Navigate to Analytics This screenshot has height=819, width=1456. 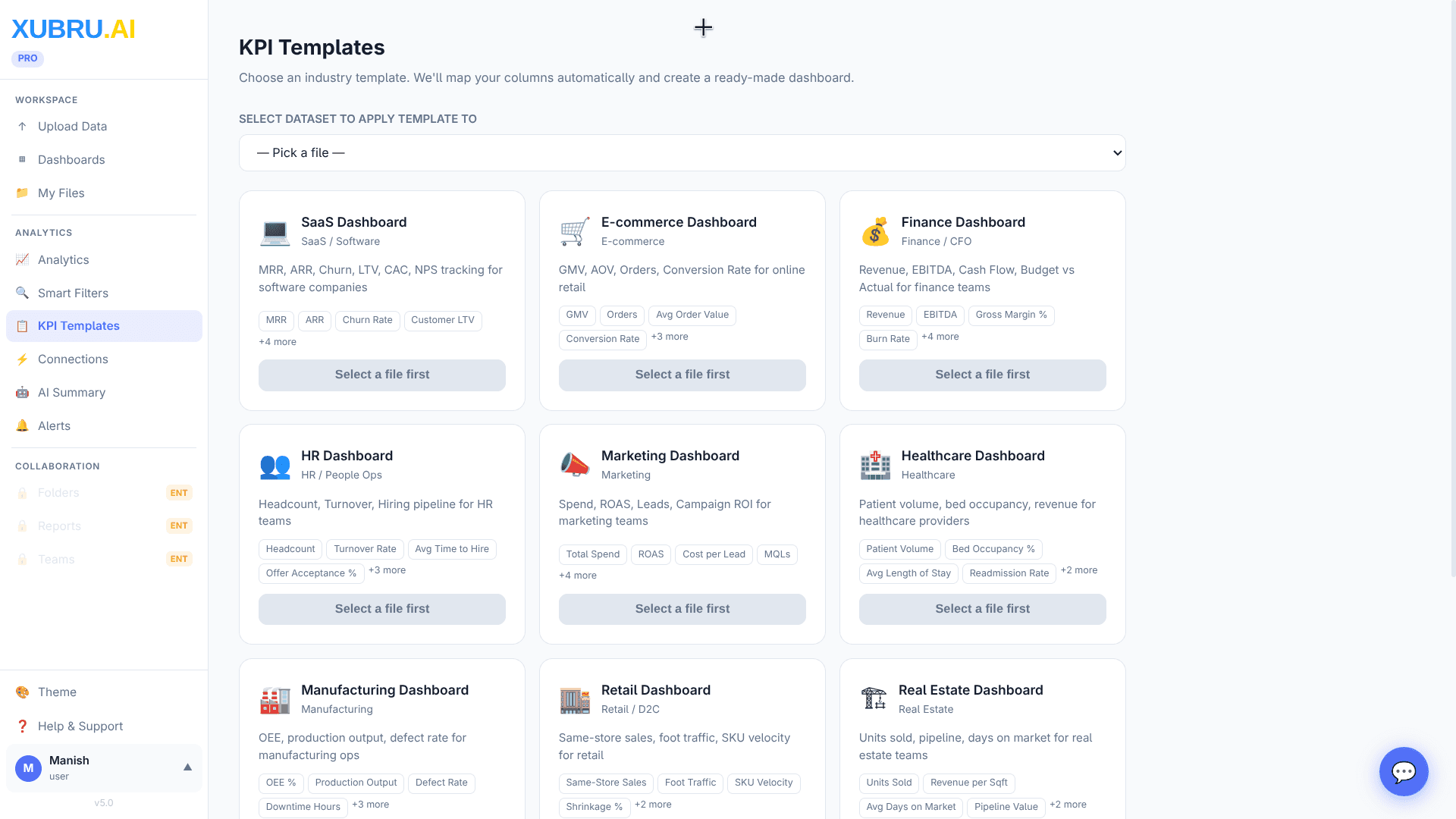pos(104,260)
